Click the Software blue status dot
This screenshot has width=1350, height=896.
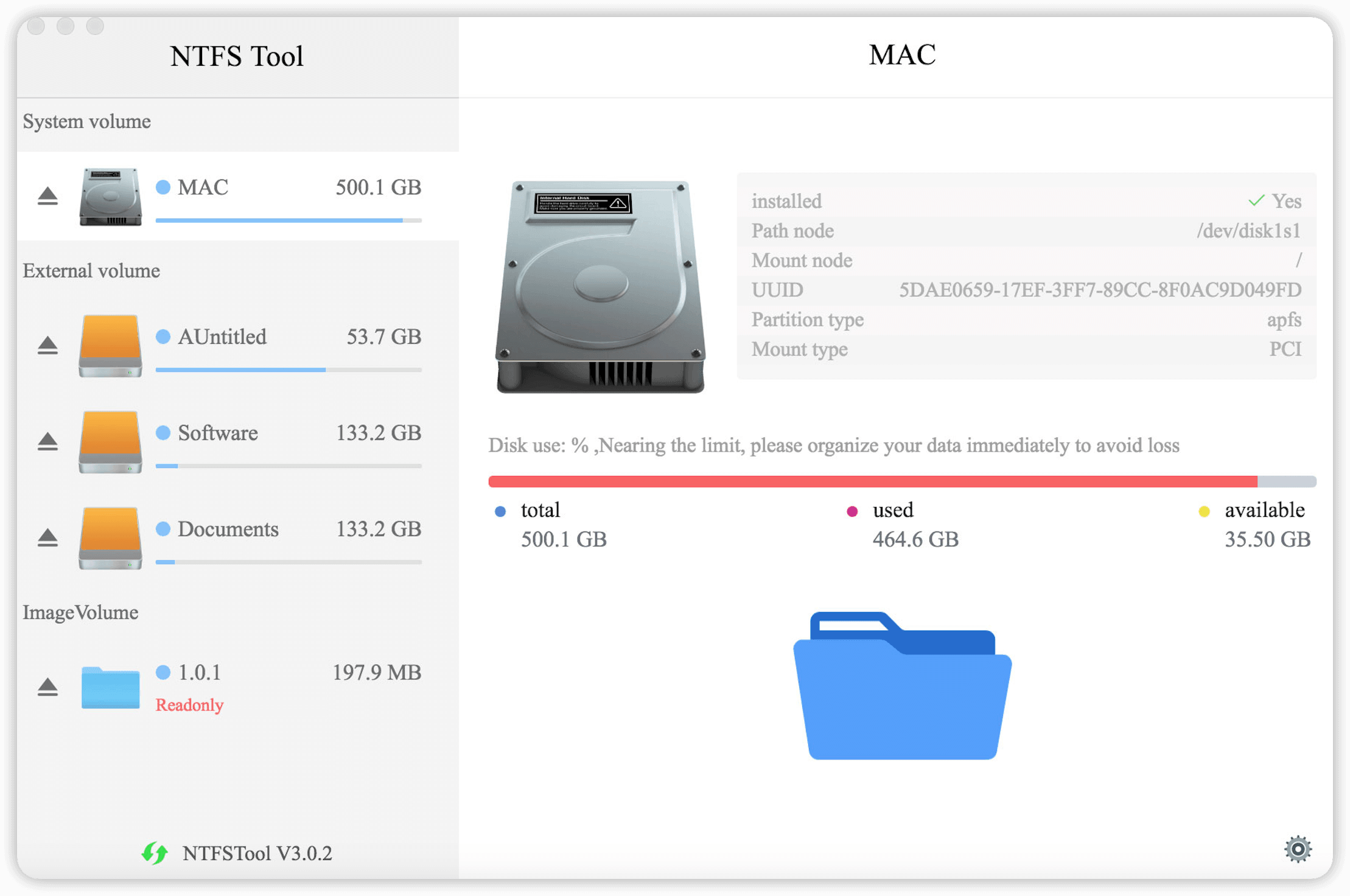(163, 433)
